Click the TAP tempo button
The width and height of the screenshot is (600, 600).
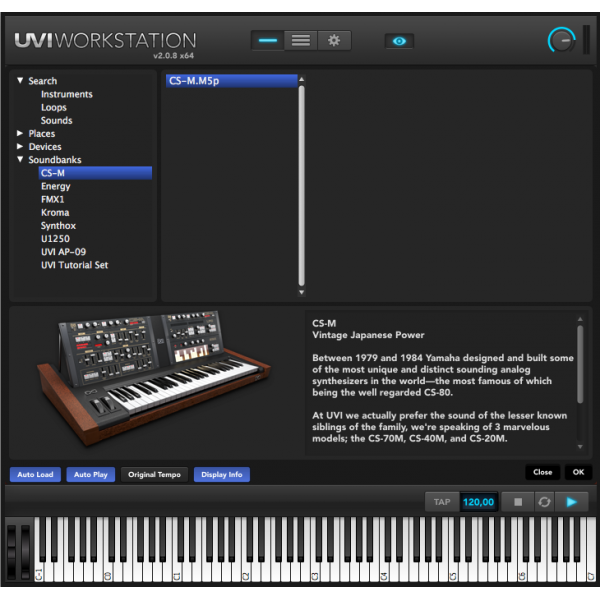click(442, 502)
